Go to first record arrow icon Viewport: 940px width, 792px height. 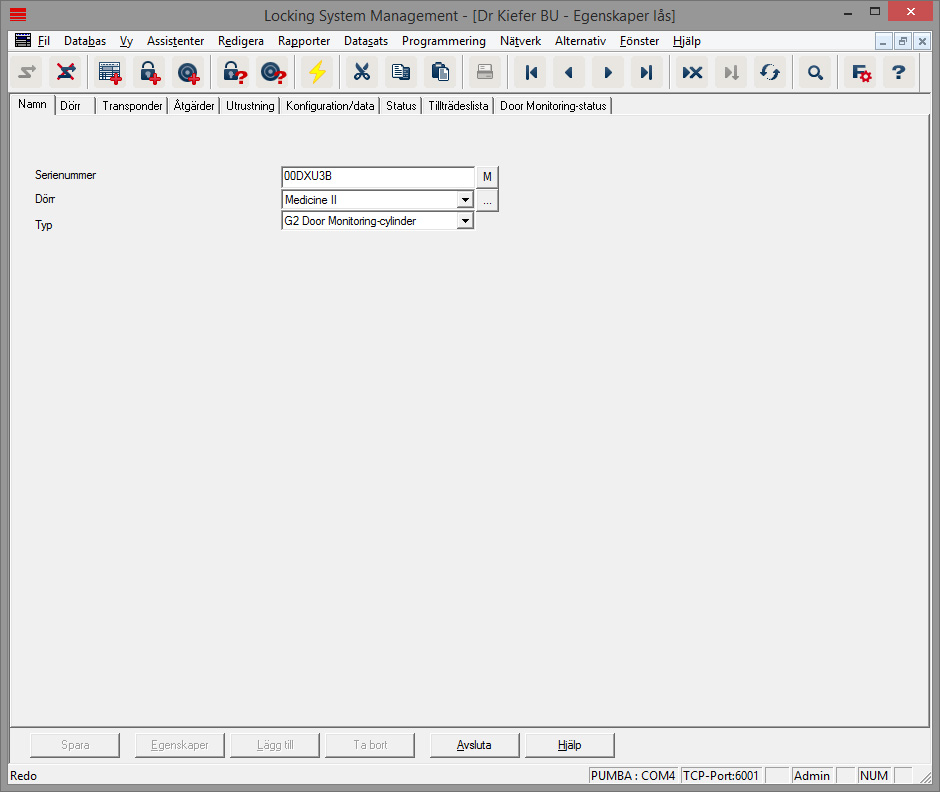pos(531,72)
